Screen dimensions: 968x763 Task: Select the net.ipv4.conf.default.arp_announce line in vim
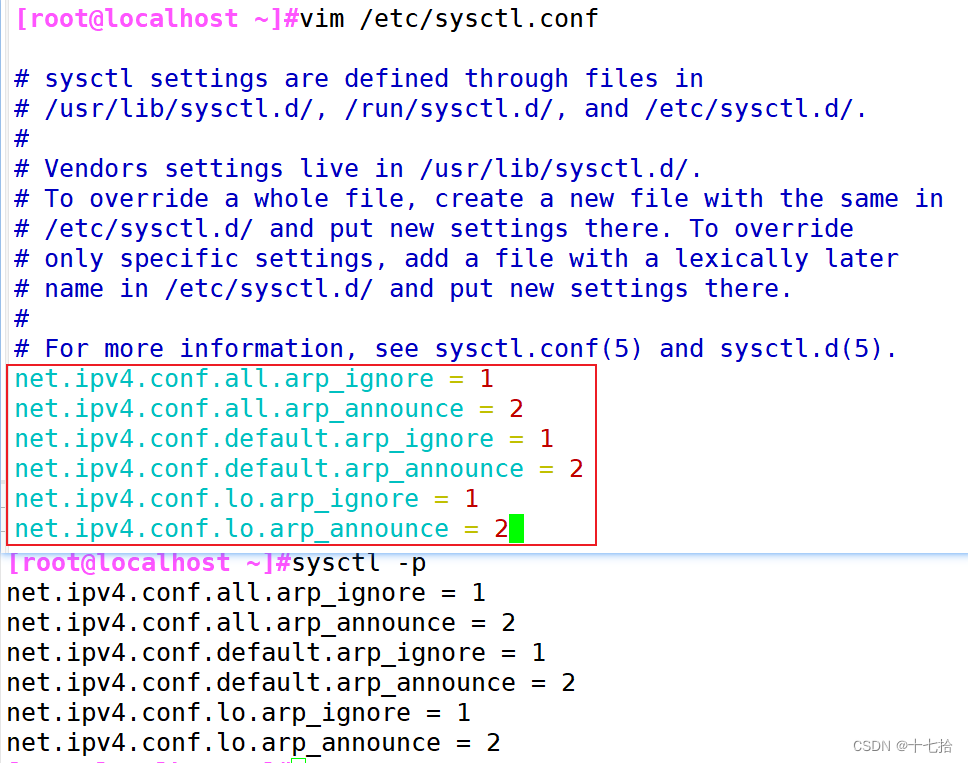[x=299, y=469]
